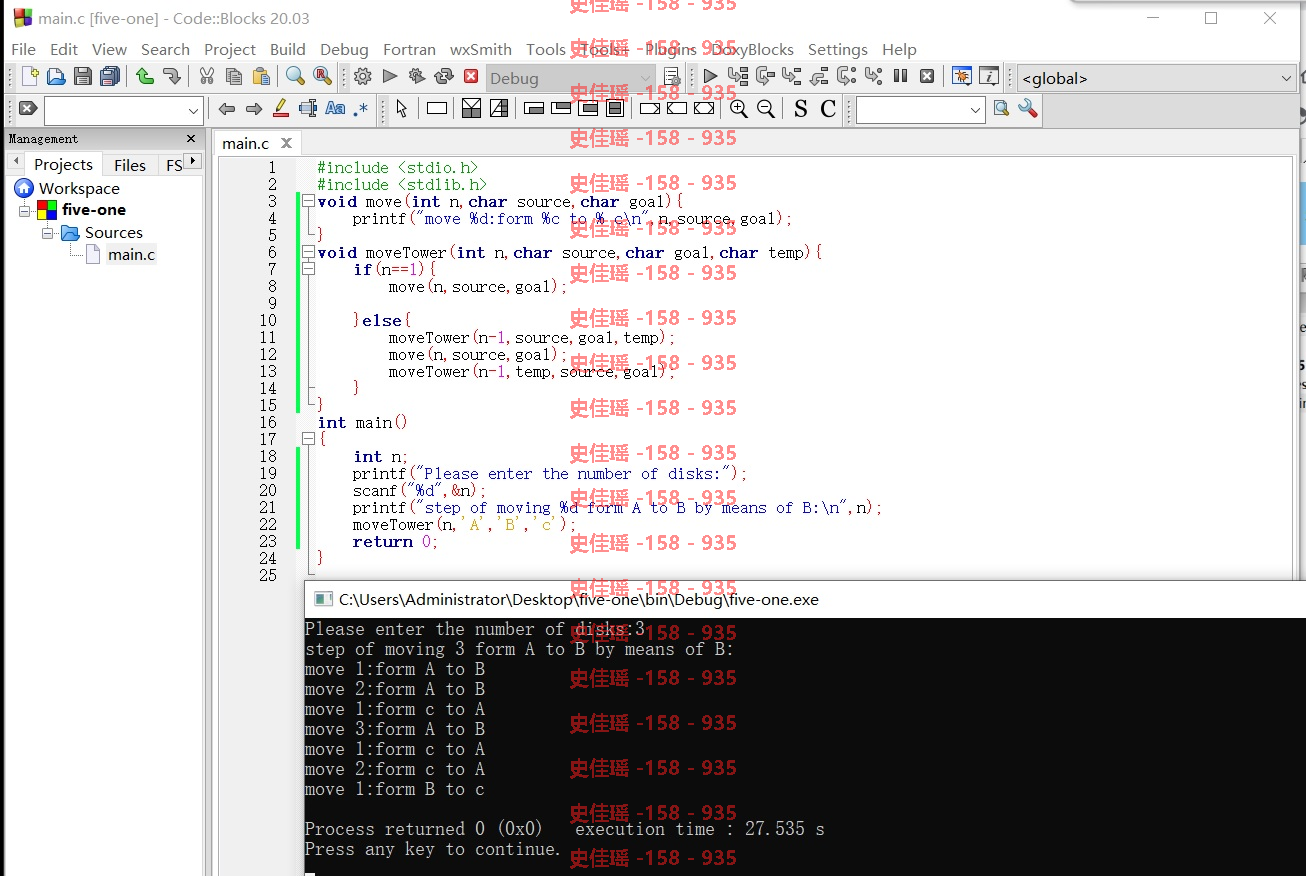
Task: Select the Projects tab
Action: 63,165
